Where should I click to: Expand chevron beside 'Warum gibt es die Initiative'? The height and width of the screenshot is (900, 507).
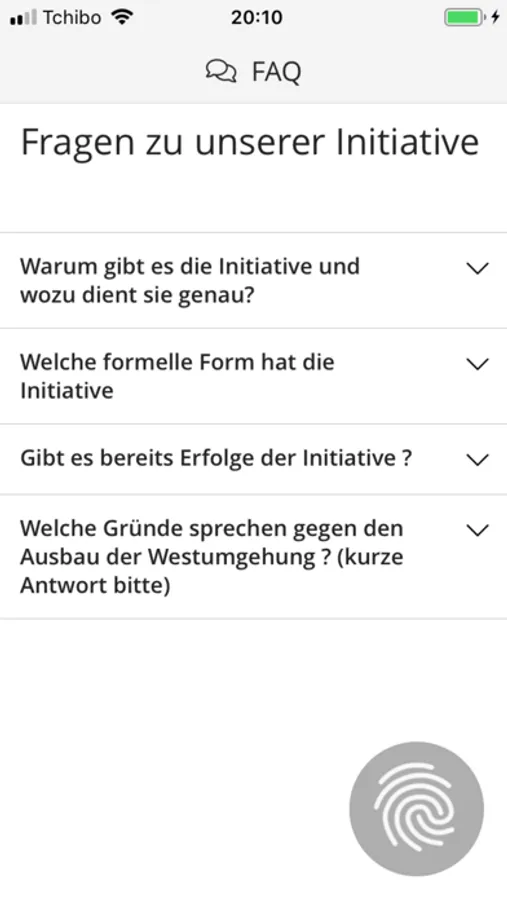pyautogui.click(x=477, y=268)
